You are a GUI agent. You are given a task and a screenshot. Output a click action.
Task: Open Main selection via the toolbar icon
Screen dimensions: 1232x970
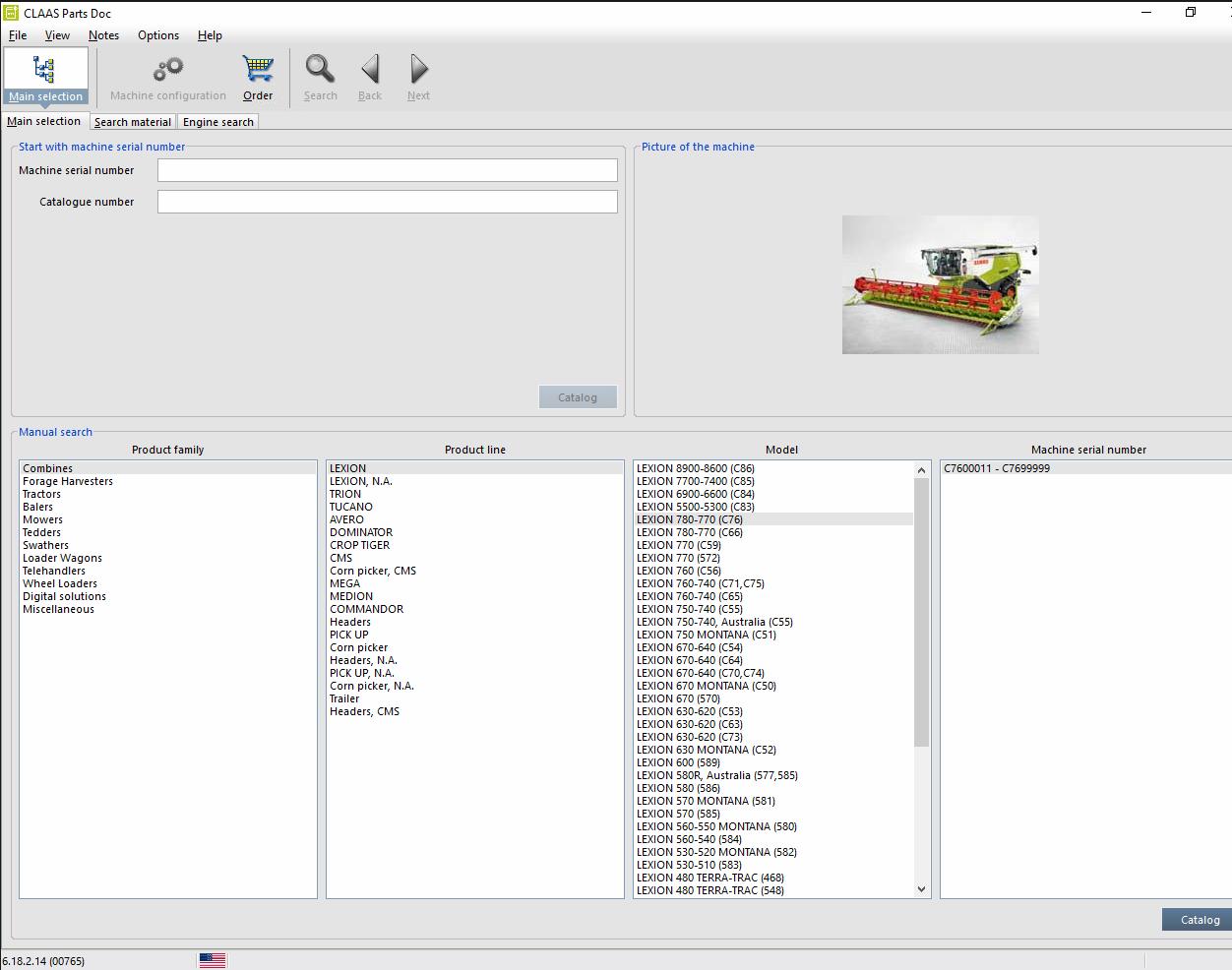point(45,74)
